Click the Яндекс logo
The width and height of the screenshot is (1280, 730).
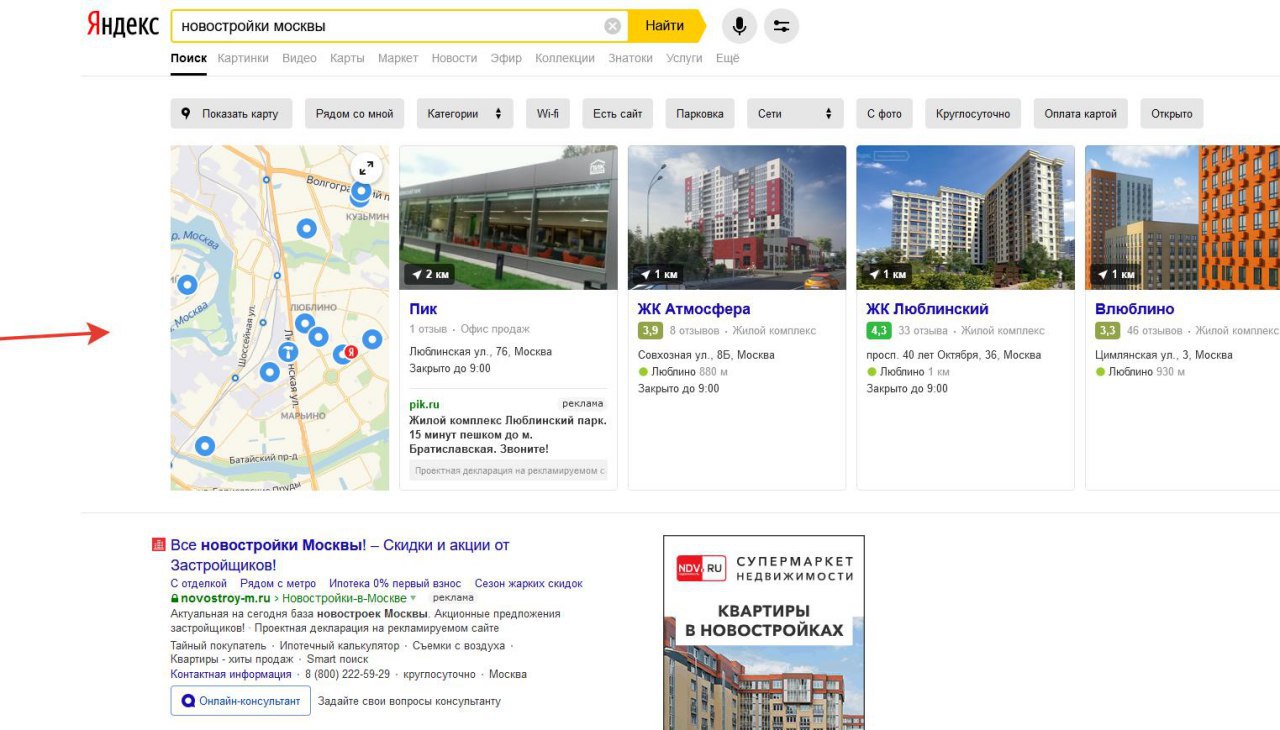[123, 26]
